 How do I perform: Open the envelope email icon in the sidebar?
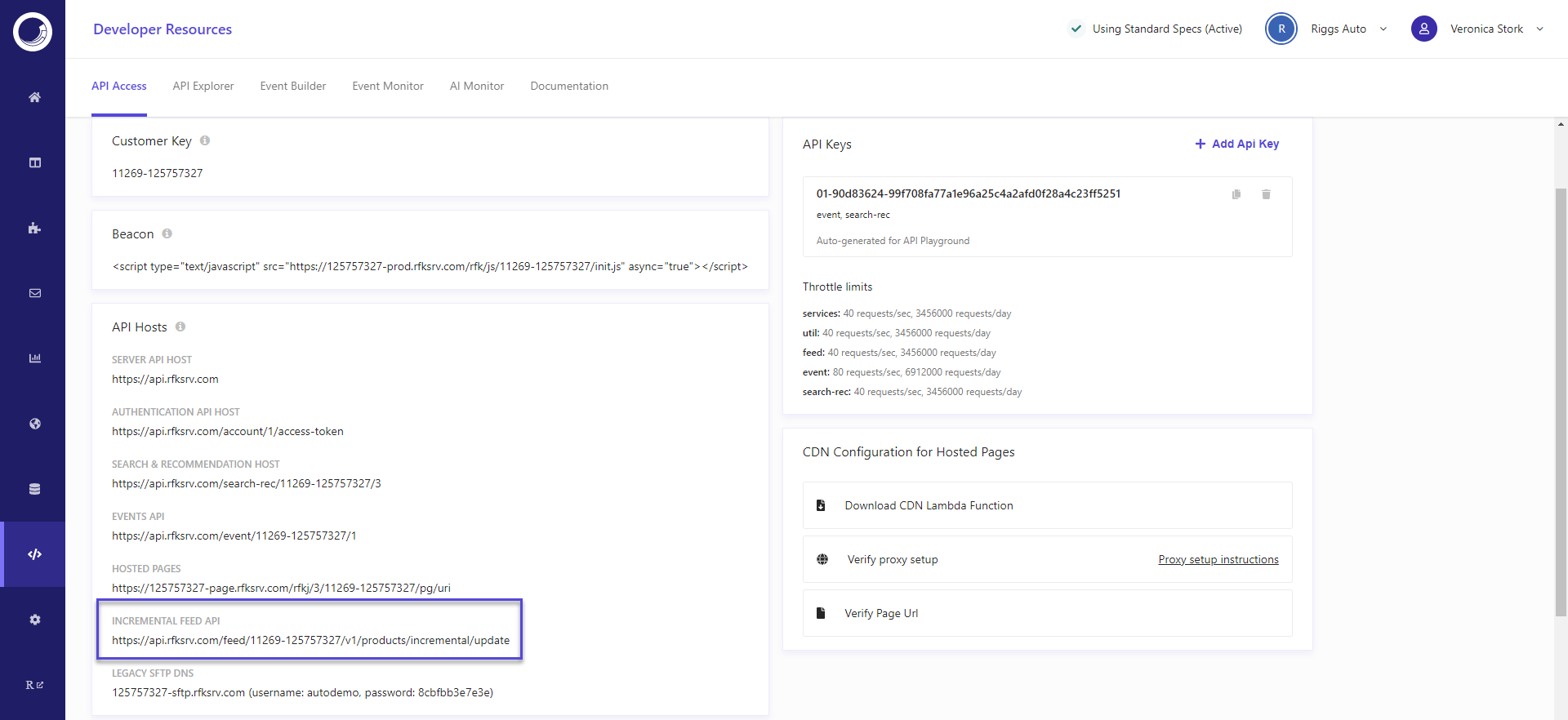[x=34, y=293]
